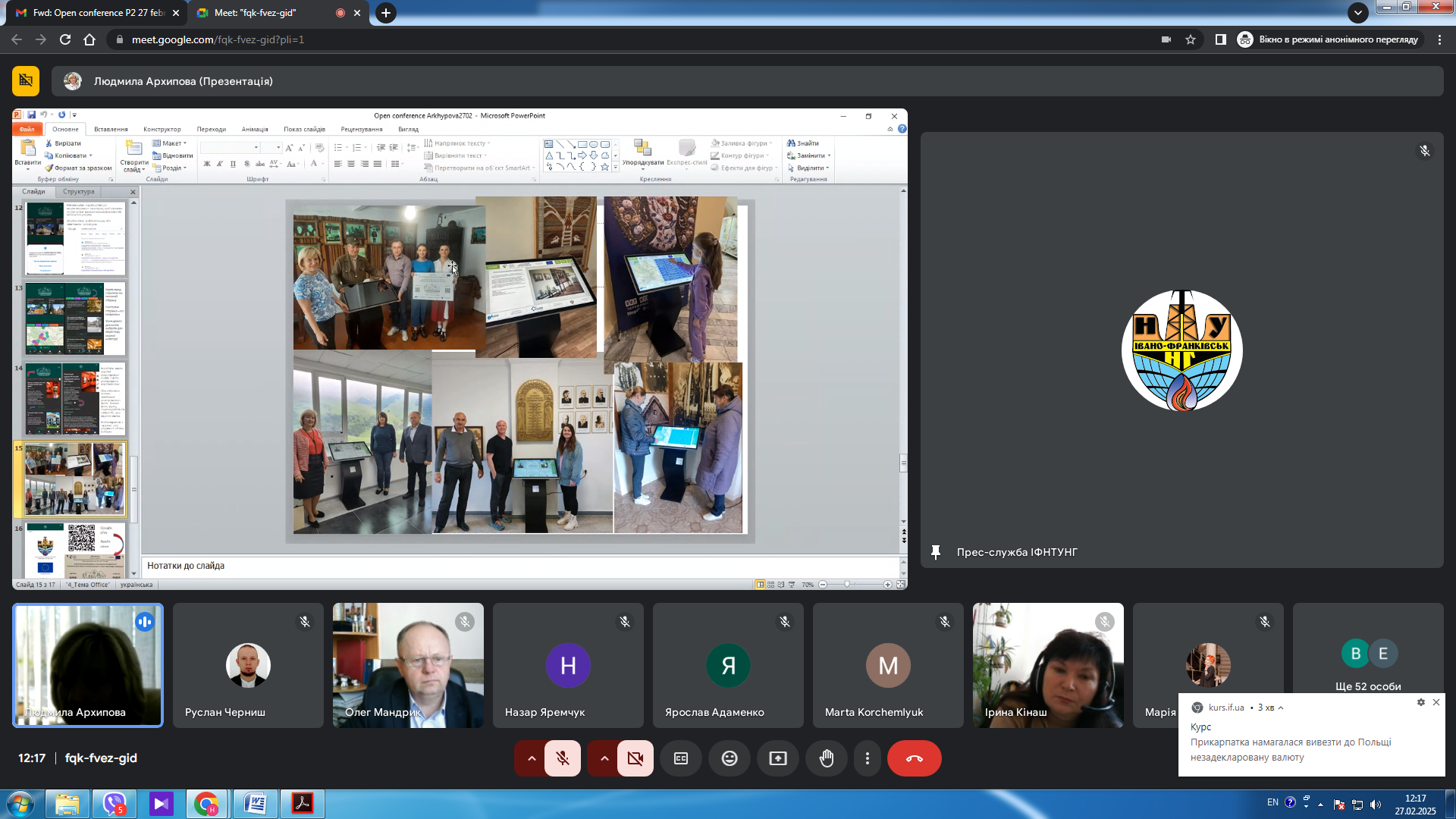The height and width of the screenshot is (819, 1456).
Task: Click the volume icon in system tray
Action: 1376,805
